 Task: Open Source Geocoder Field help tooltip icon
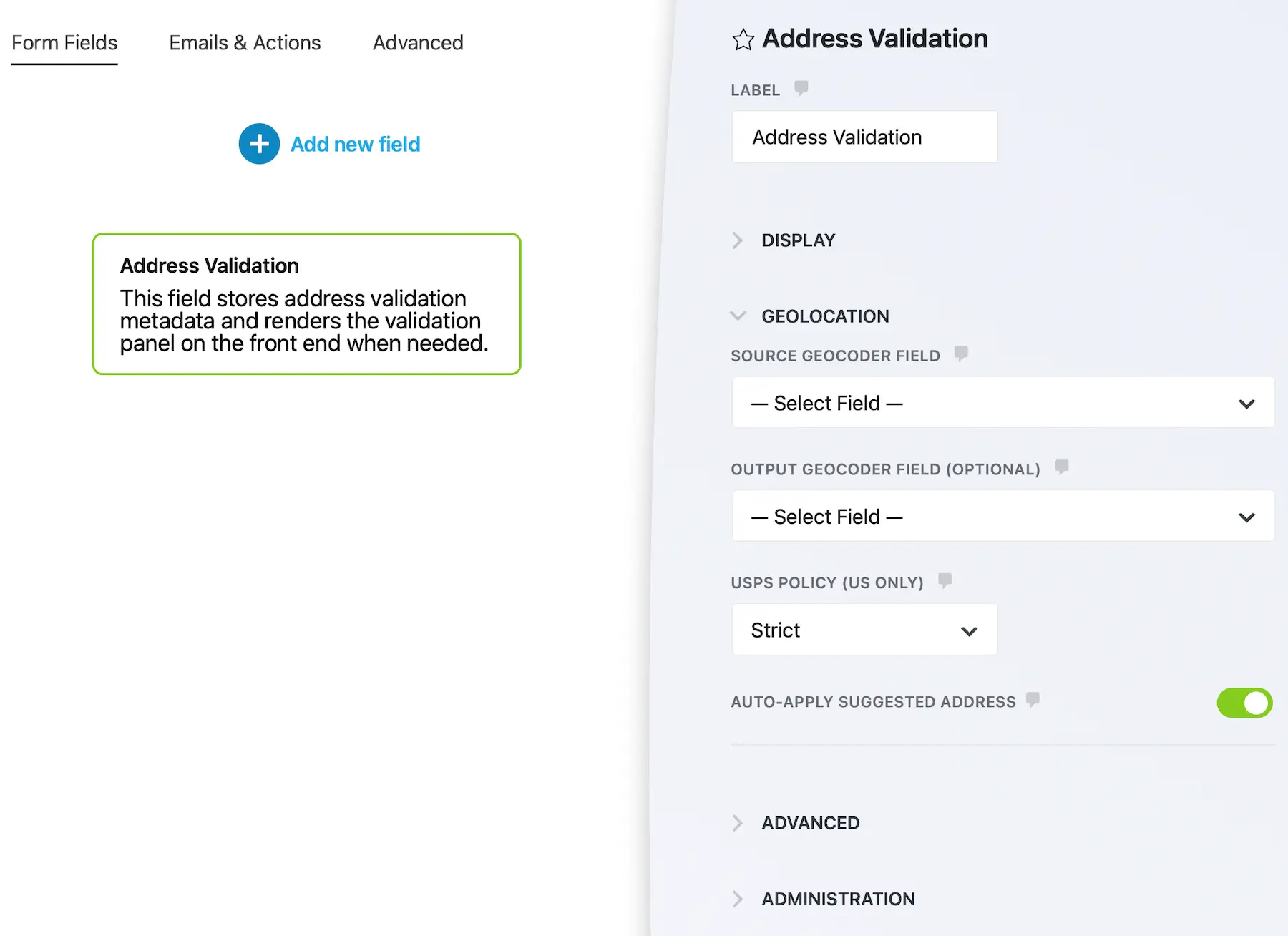coord(961,354)
